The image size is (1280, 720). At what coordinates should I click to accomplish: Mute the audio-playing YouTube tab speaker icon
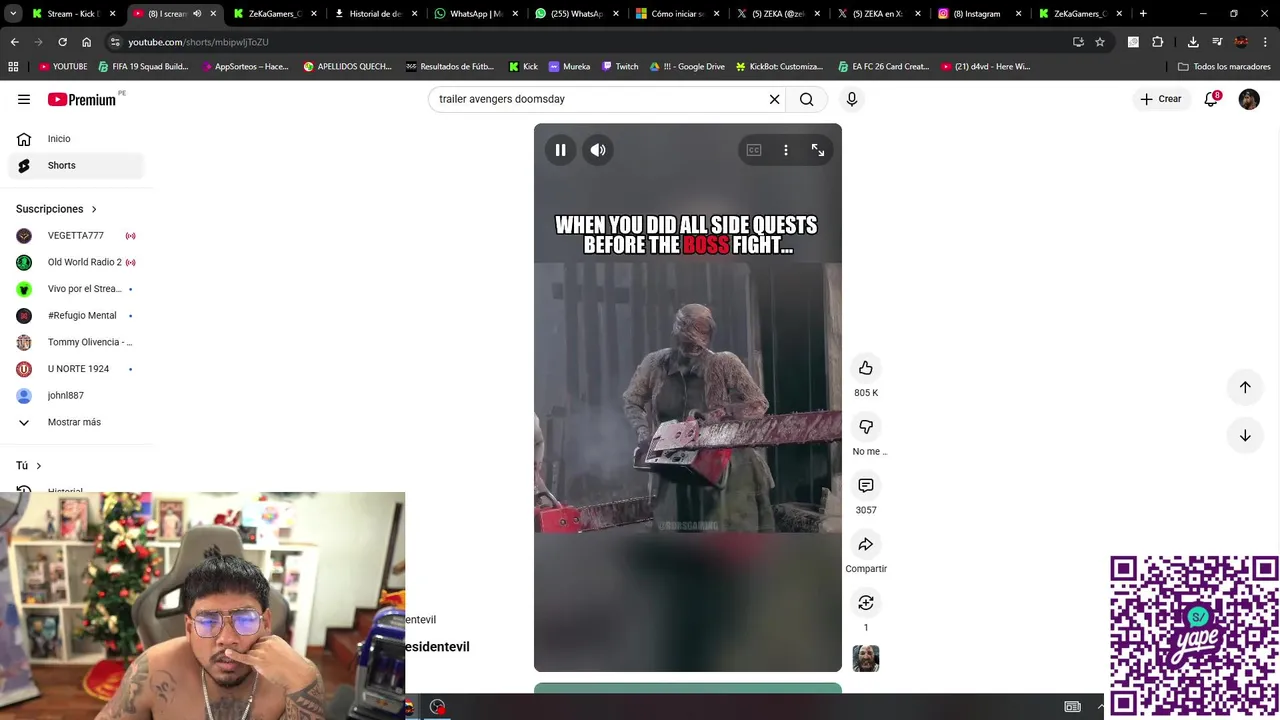click(x=197, y=14)
